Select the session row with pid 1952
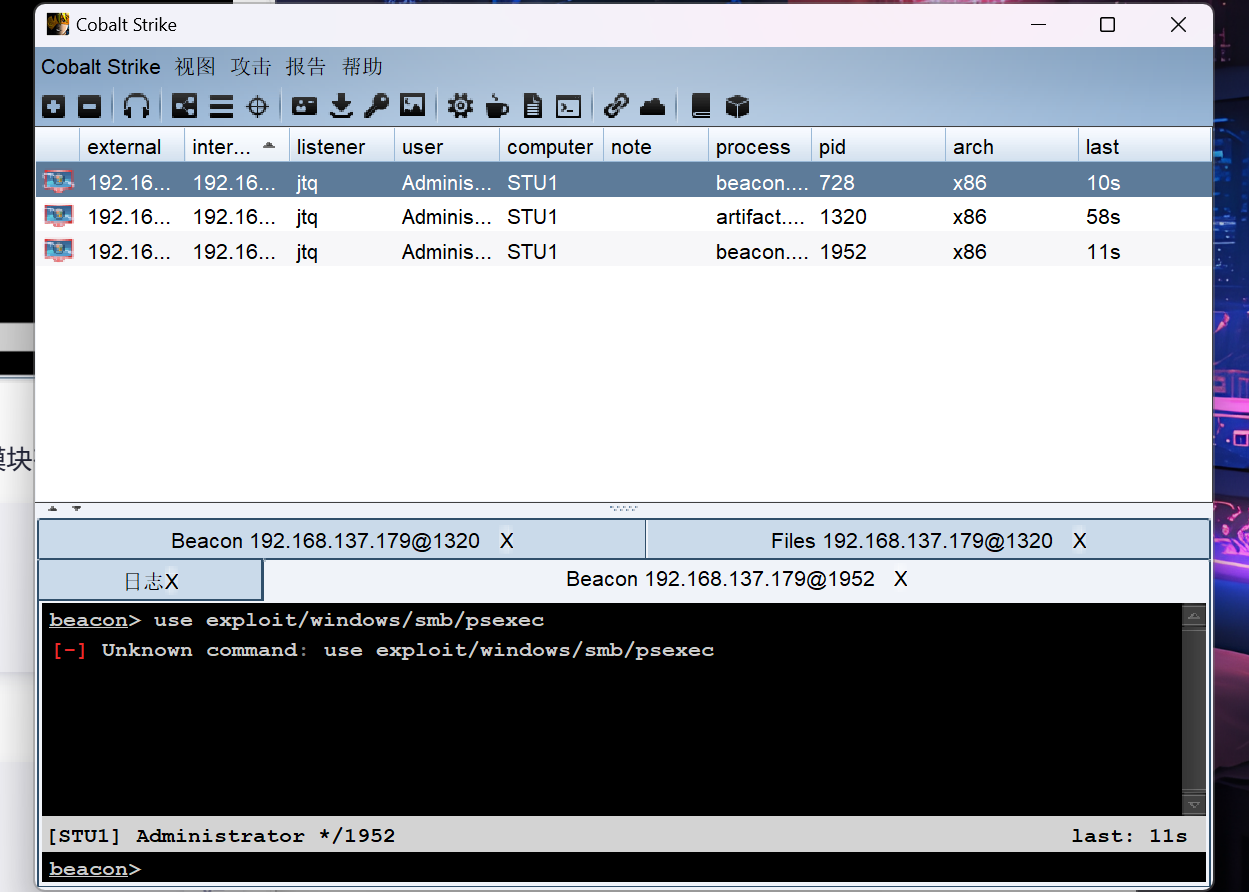This screenshot has width=1249, height=892. [x=623, y=251]
